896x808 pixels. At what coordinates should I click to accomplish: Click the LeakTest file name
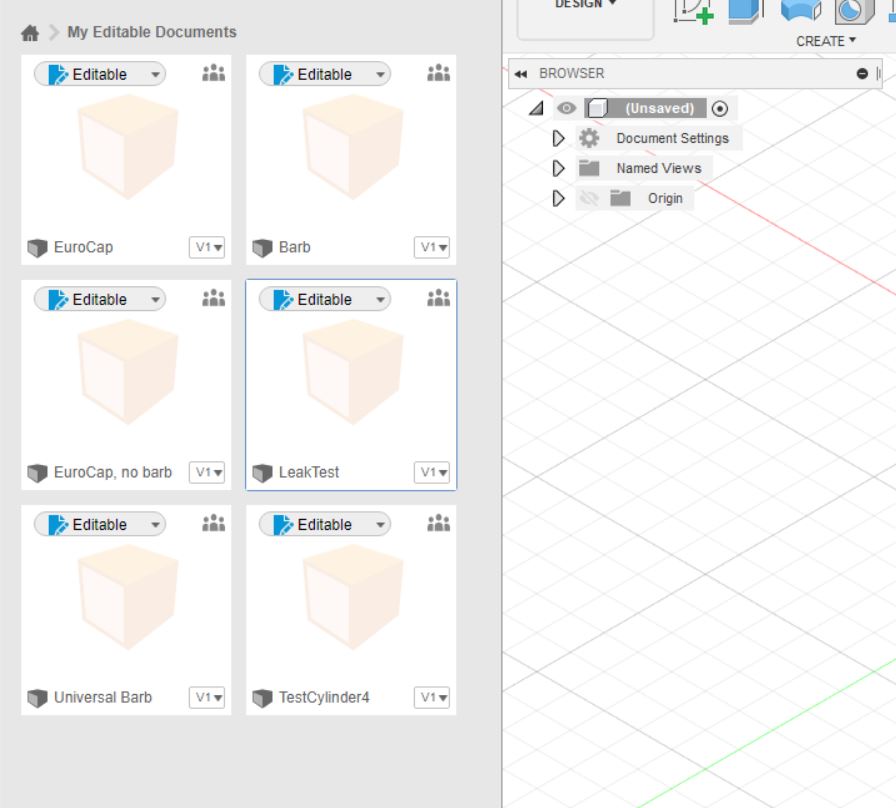(x=309, y=473)
